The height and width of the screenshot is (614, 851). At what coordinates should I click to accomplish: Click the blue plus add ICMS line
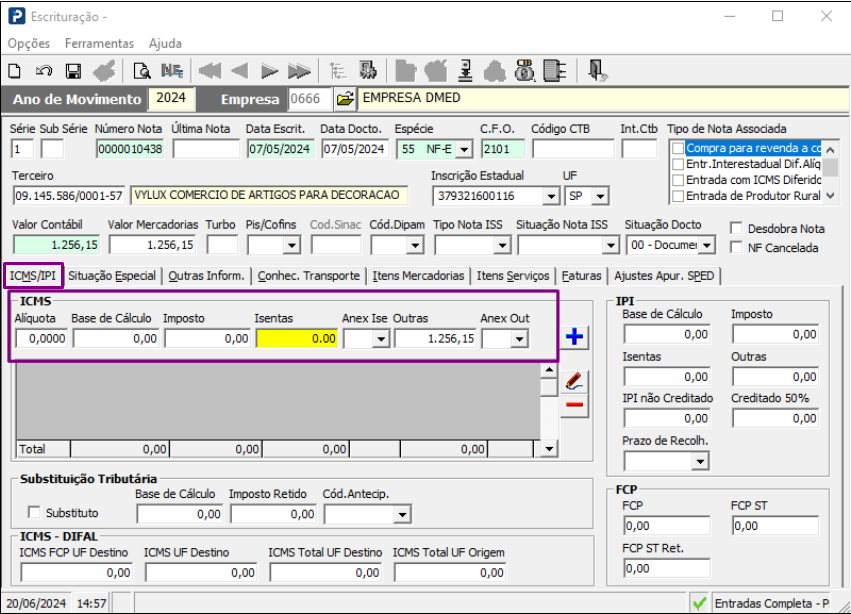point(574,337)
